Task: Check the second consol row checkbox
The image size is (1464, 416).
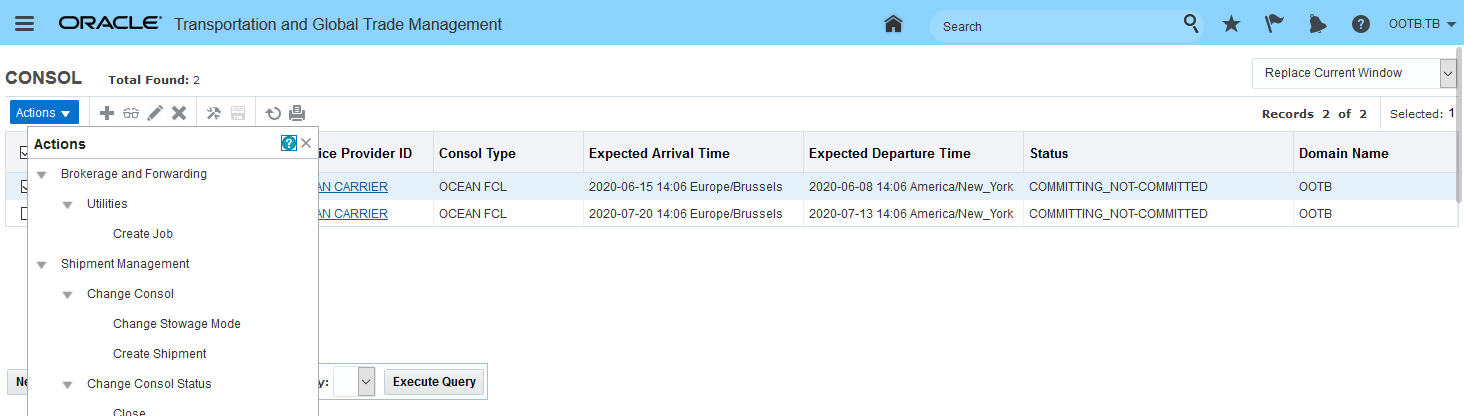Action: tap(24, 213)
